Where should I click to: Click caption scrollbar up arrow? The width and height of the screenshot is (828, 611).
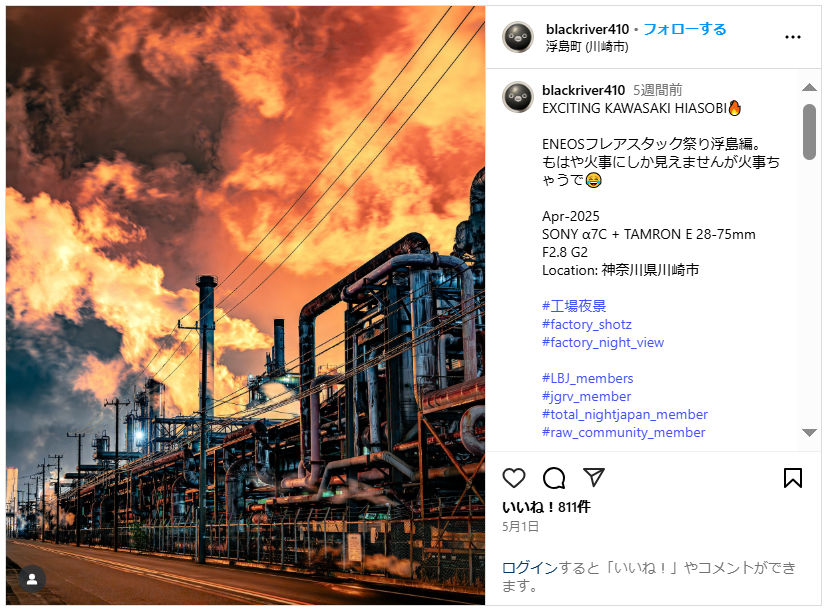[809, 88]
